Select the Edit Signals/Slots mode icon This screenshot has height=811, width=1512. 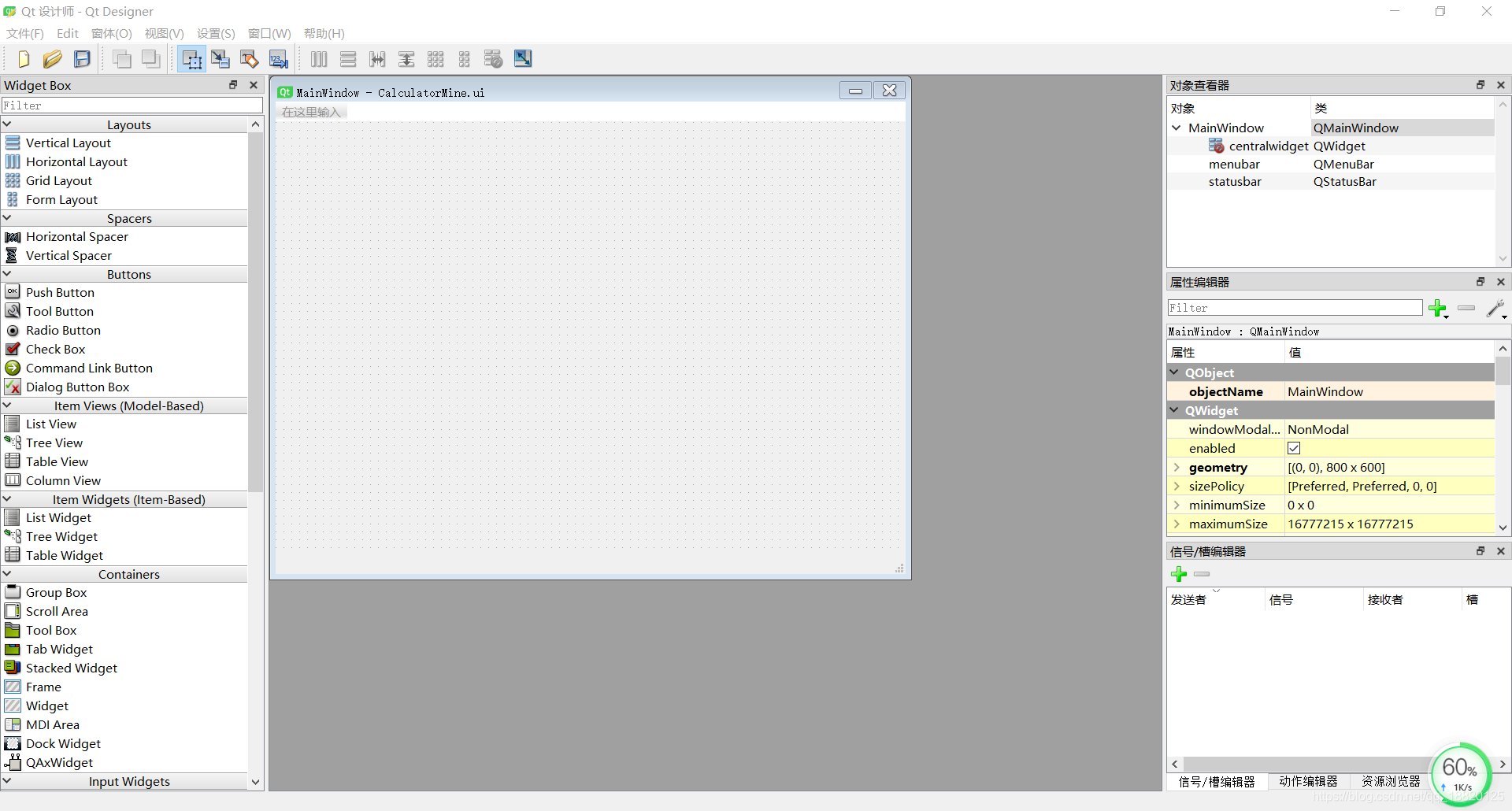[x=220, y=59]
